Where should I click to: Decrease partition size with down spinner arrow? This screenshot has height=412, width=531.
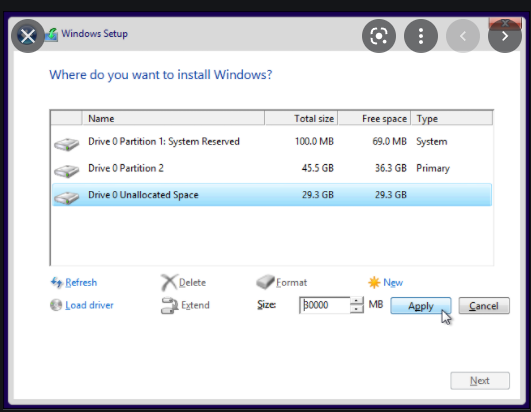pos(357,309)
